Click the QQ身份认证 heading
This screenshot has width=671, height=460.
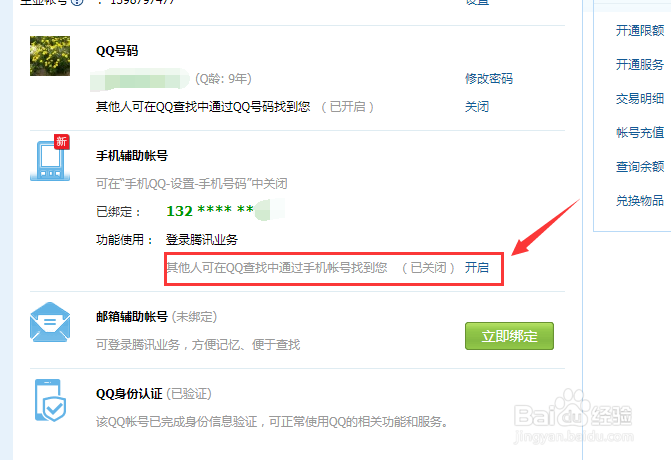pyautogui.click(x=129, y=394)
